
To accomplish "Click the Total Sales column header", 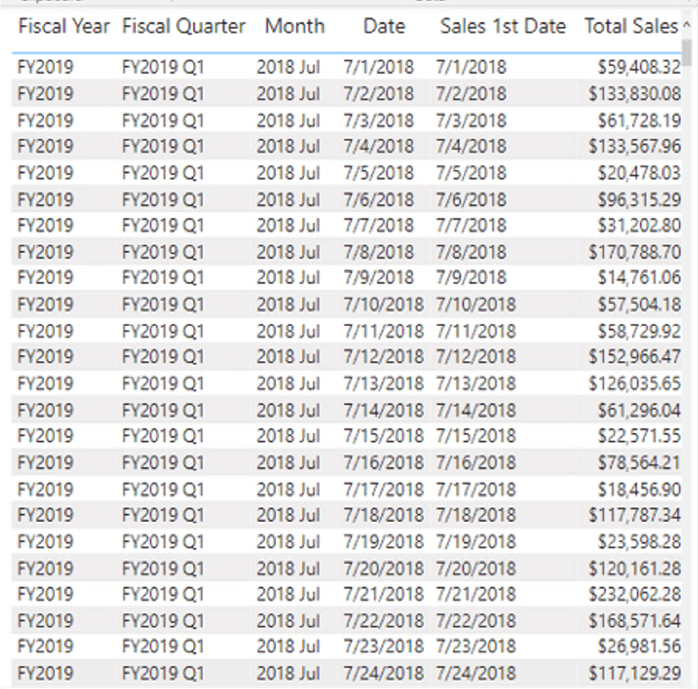I will pos(630,27).
